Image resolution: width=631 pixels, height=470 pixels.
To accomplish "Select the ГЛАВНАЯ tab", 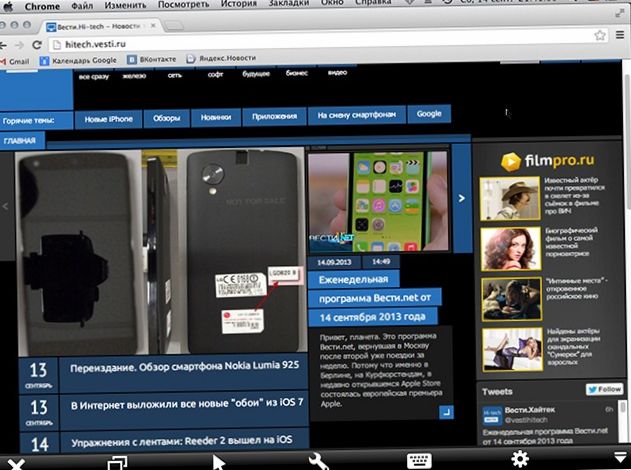I will (20, 140).
